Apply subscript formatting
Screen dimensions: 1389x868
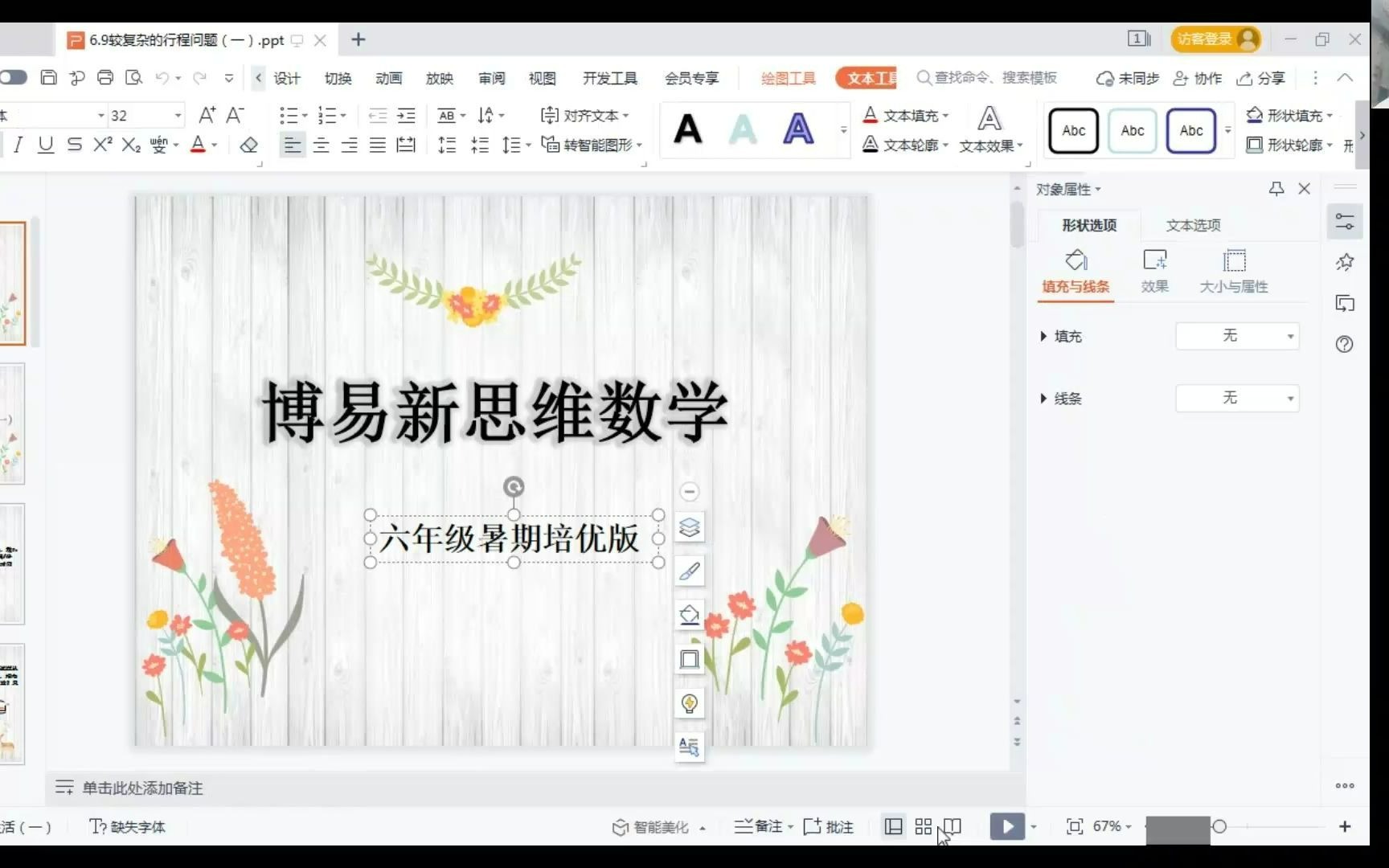(x=131, y=145)
